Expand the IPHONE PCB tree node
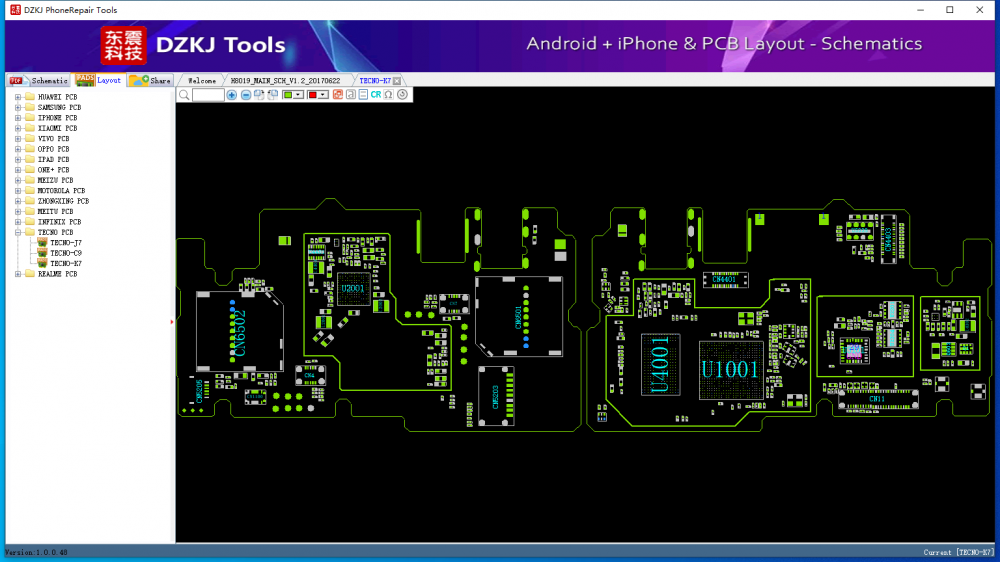Viewport: 1000px width, 562px height. [18, 118]
